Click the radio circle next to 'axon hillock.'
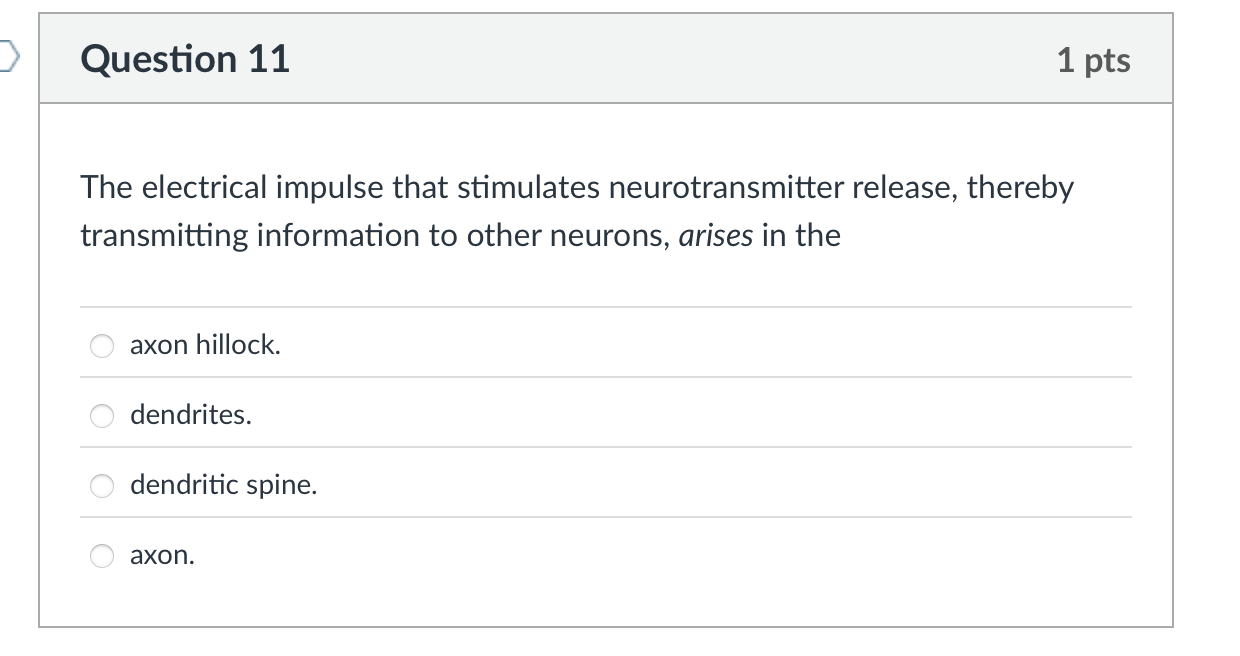Viewport: 1240px width, 656px height. tap(101, 345)
